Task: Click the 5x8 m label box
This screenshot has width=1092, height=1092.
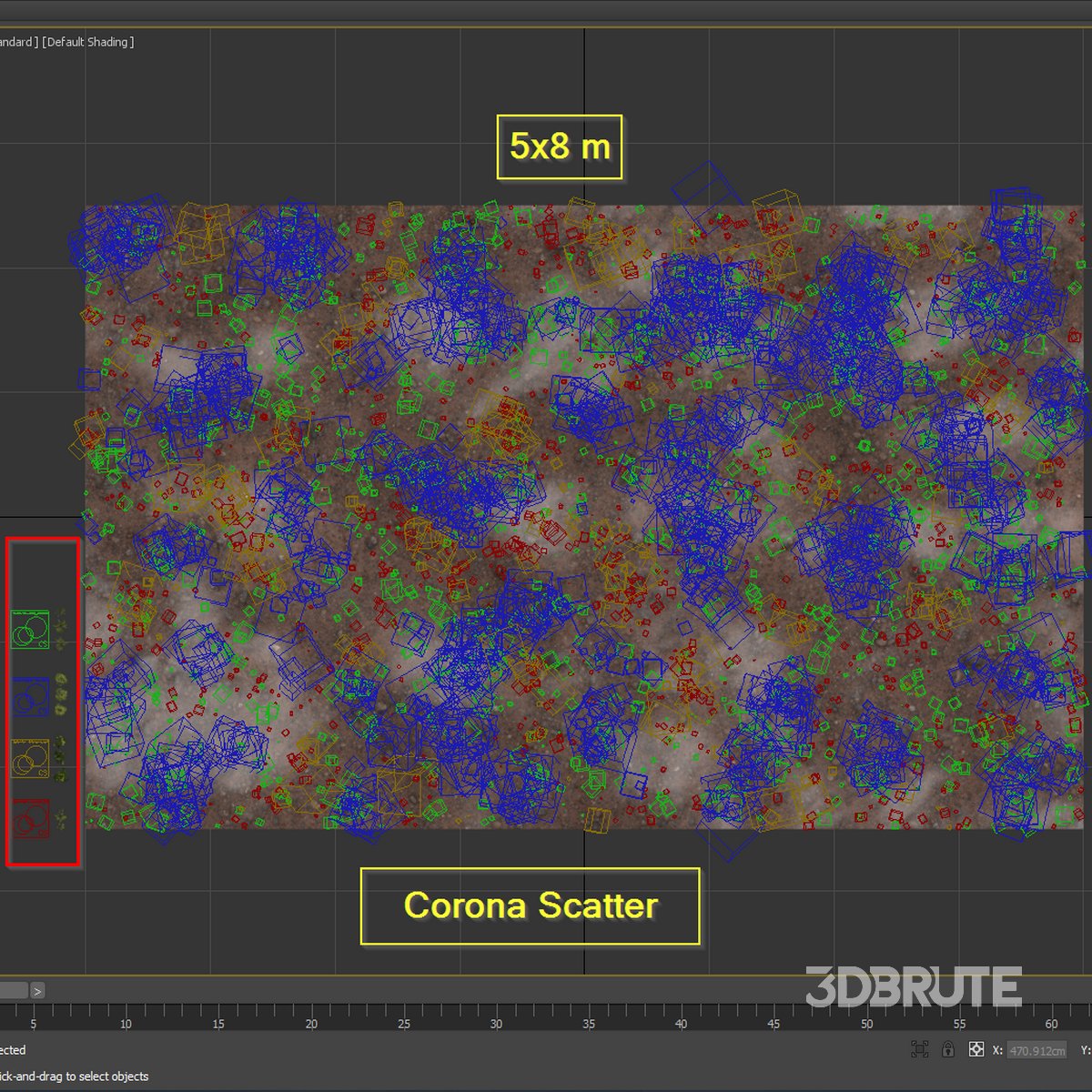Action: pos(560,147)
